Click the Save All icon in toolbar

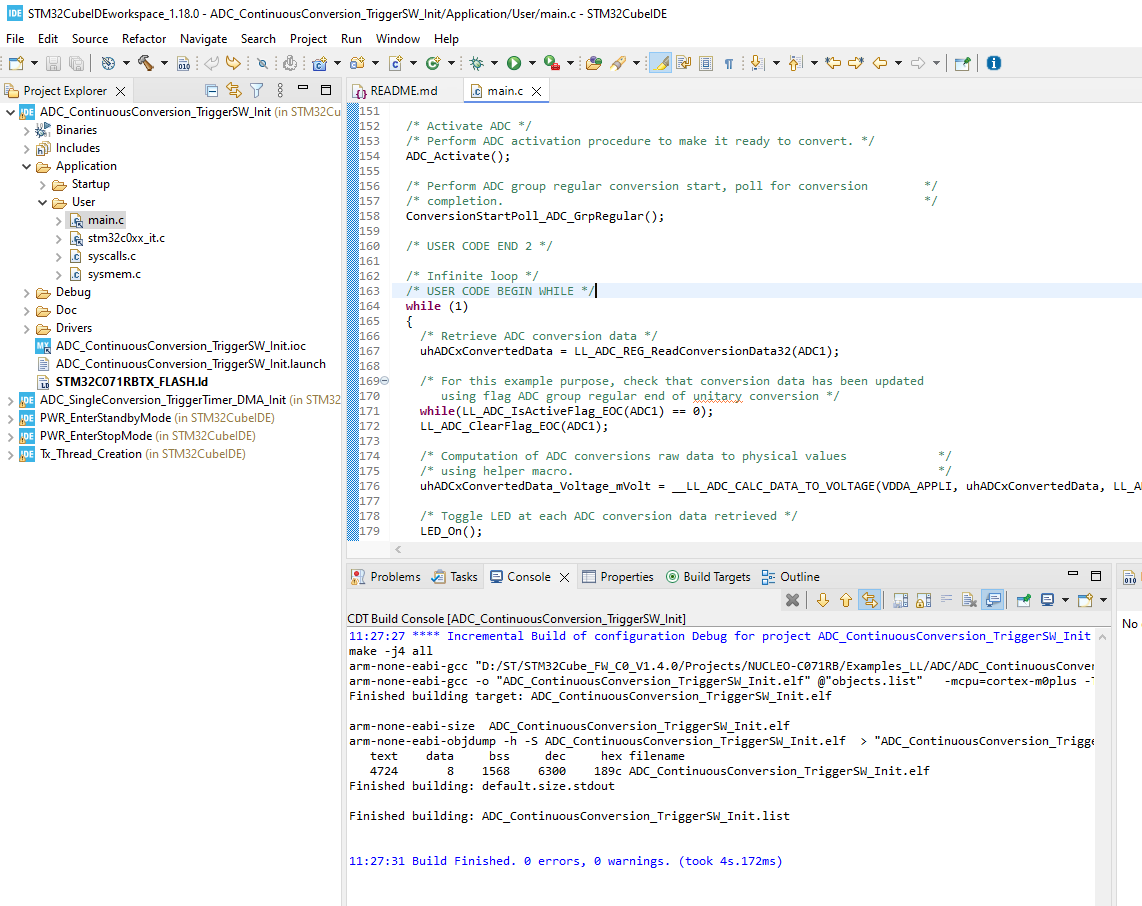pyautogui.click(x=76, y=63)
